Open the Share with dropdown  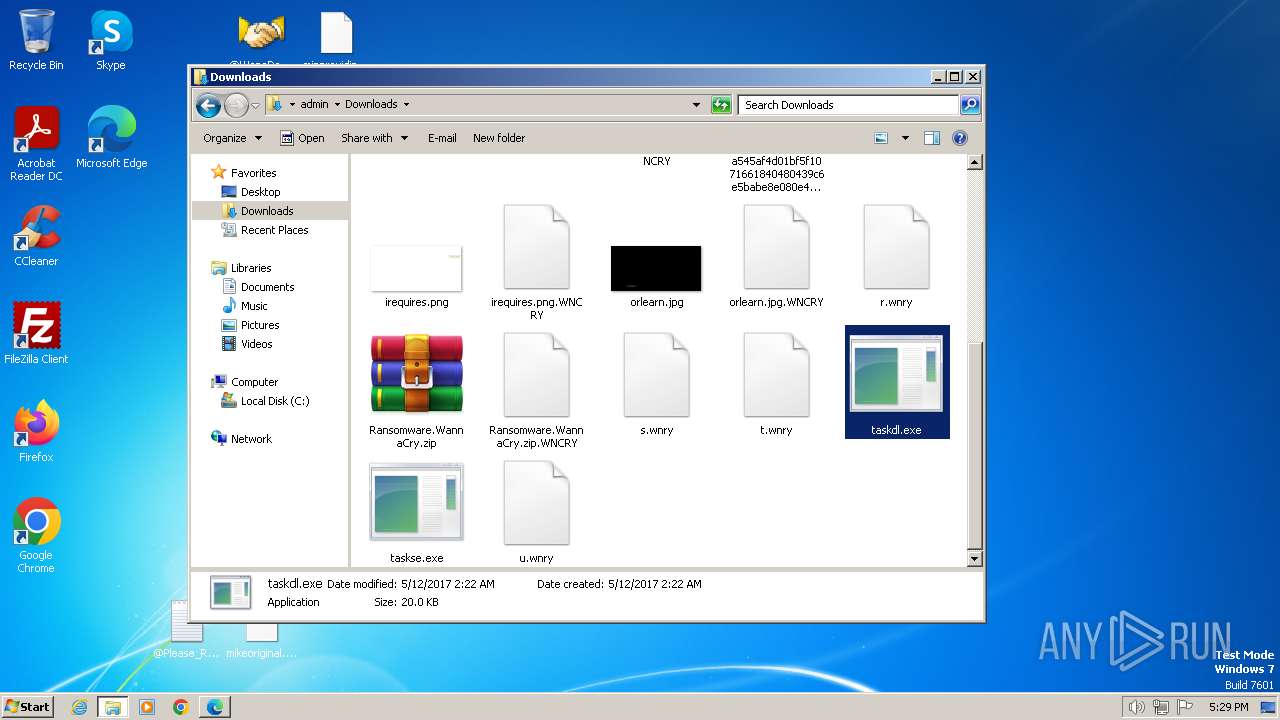(374, 138)
